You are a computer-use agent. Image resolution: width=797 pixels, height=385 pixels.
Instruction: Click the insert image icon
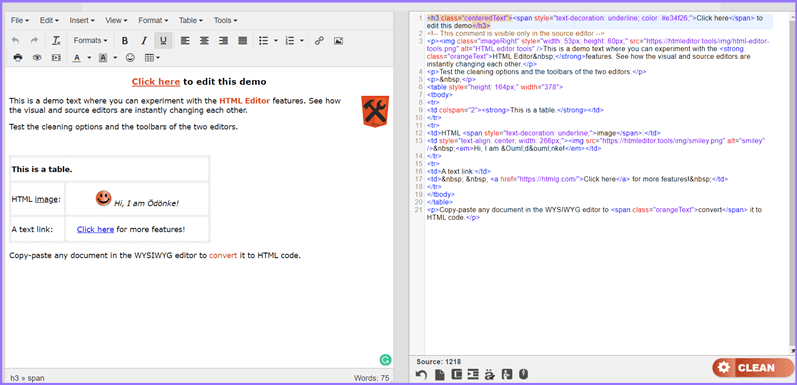(339, 41)
